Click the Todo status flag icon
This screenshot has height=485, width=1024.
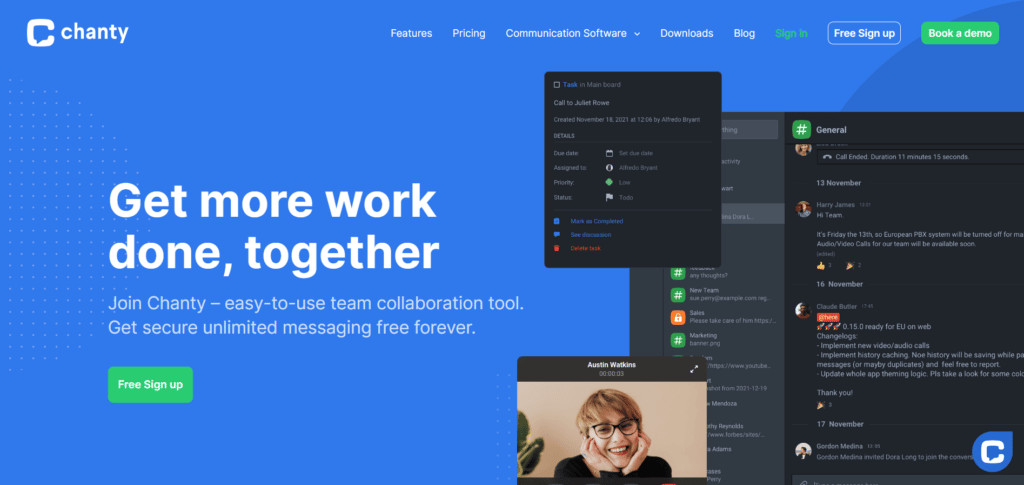609,197
